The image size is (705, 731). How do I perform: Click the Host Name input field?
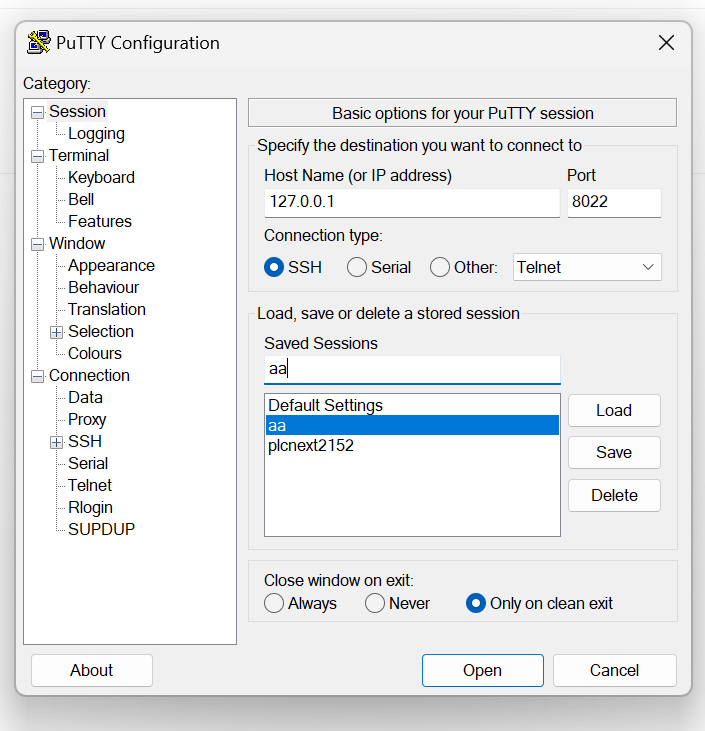[x=412, y=203]
